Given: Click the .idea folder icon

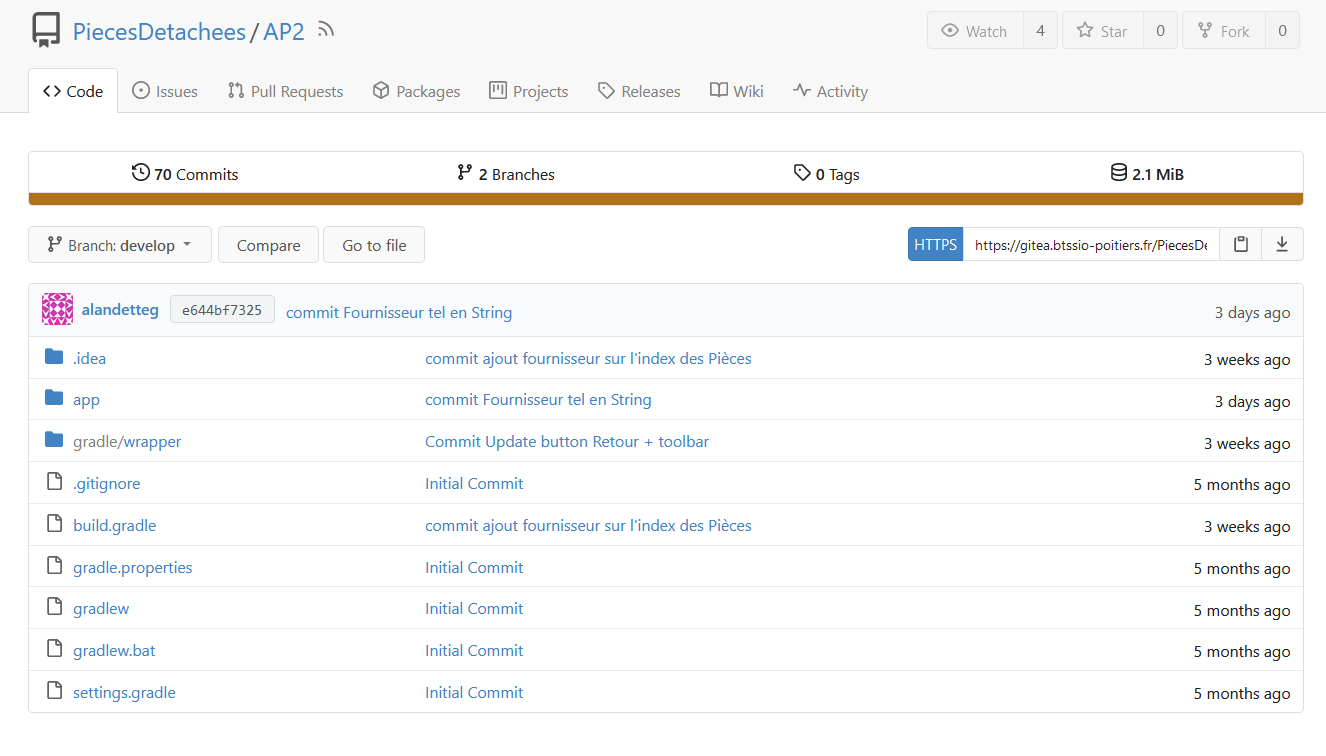Looking at the screenshot, I should (54, 358).
